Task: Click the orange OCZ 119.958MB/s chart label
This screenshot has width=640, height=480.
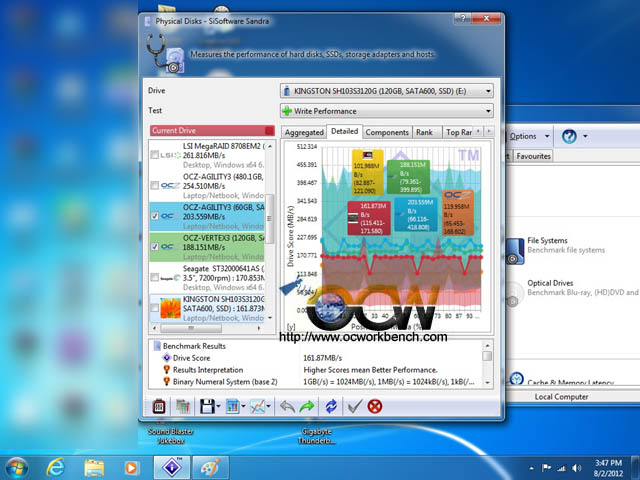Action: [x=458, y=213]
